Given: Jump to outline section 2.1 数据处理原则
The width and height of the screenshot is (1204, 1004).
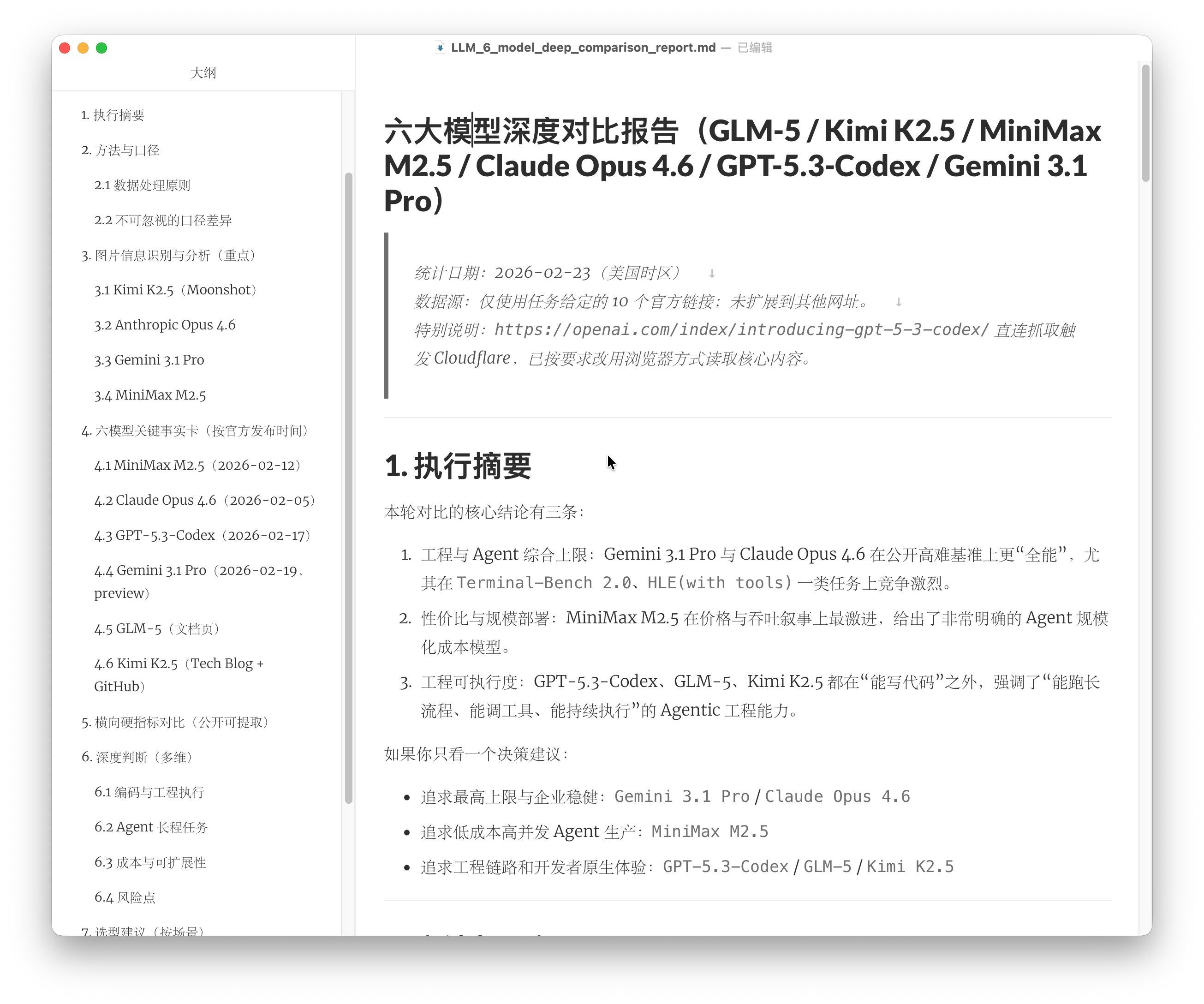Looking at the screenshot, I should point(142,185).
